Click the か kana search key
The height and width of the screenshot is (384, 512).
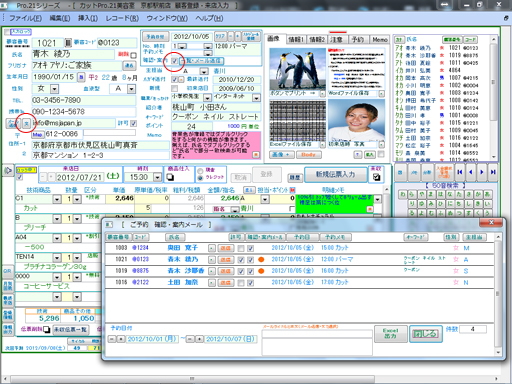478,194
